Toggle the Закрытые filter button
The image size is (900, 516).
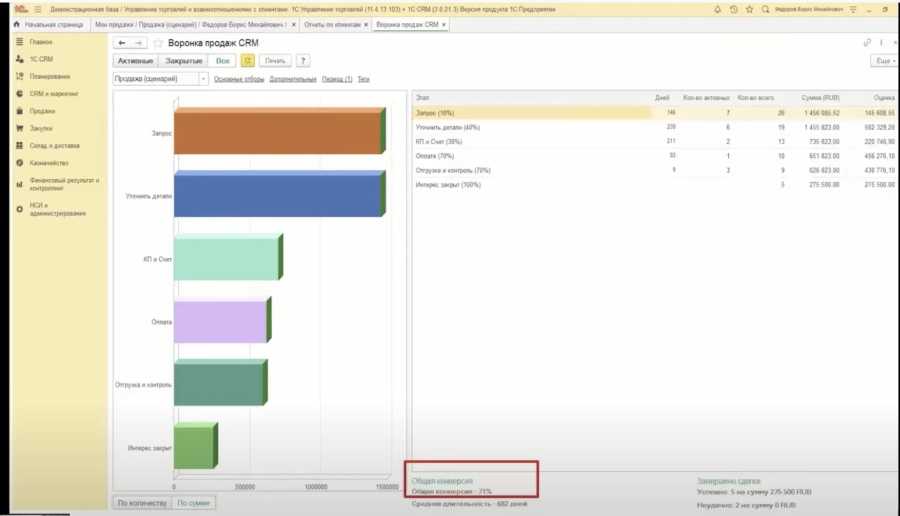click(x=184, y=61)
